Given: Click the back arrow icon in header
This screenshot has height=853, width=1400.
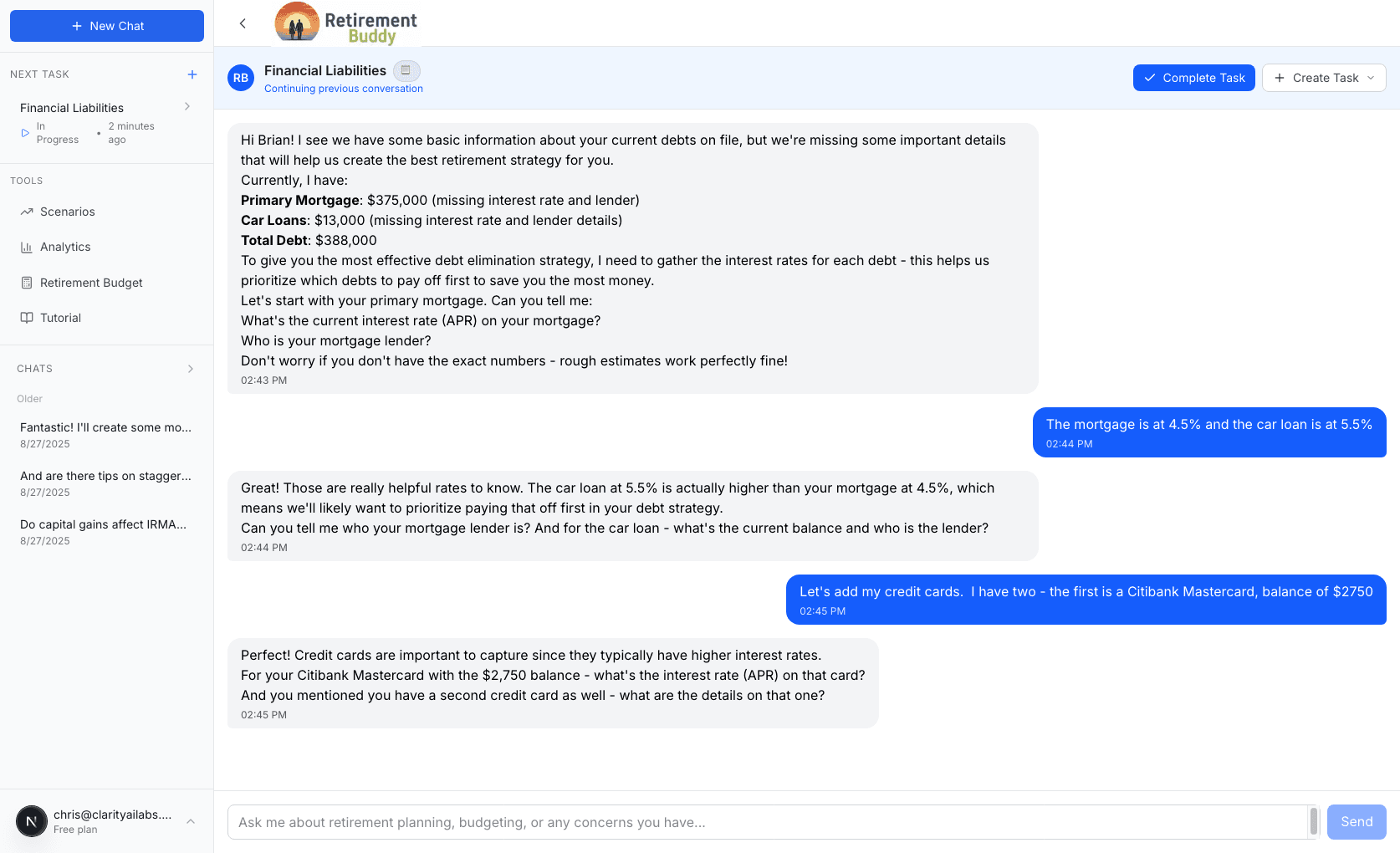Looking at the screenshot, I should point(243,23).
